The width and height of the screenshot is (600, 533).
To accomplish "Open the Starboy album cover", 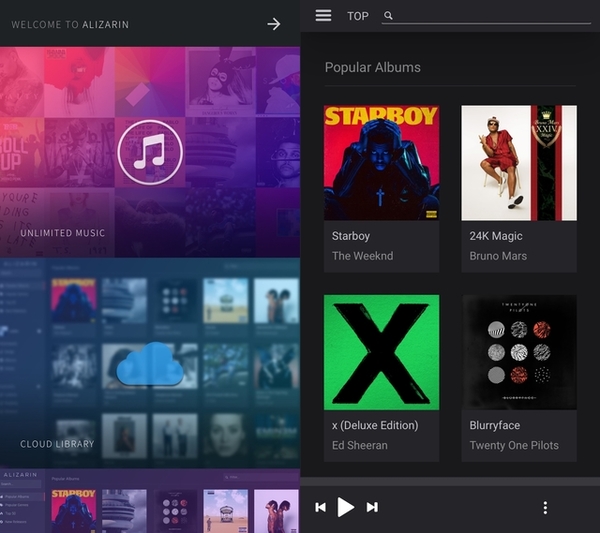I will coord(382,163).
